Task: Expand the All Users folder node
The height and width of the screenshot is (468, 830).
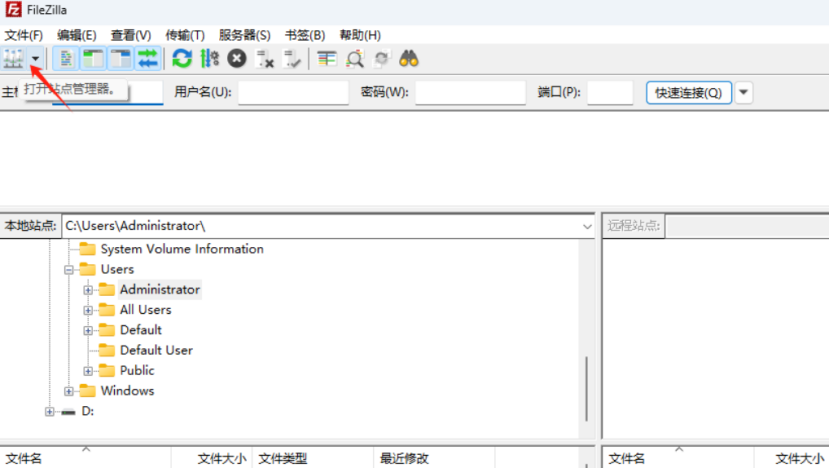Action: point(88,310)
